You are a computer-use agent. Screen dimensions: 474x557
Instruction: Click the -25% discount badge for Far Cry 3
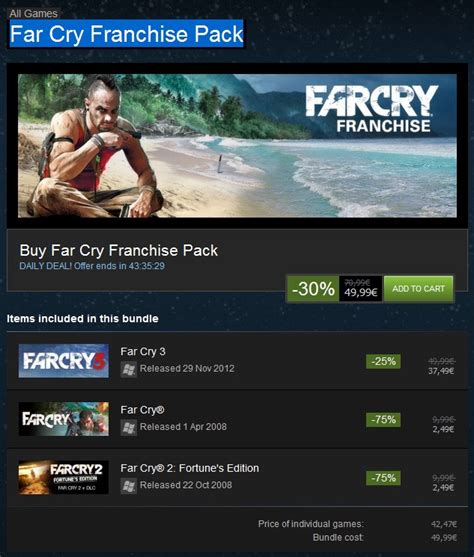[383, 361]
